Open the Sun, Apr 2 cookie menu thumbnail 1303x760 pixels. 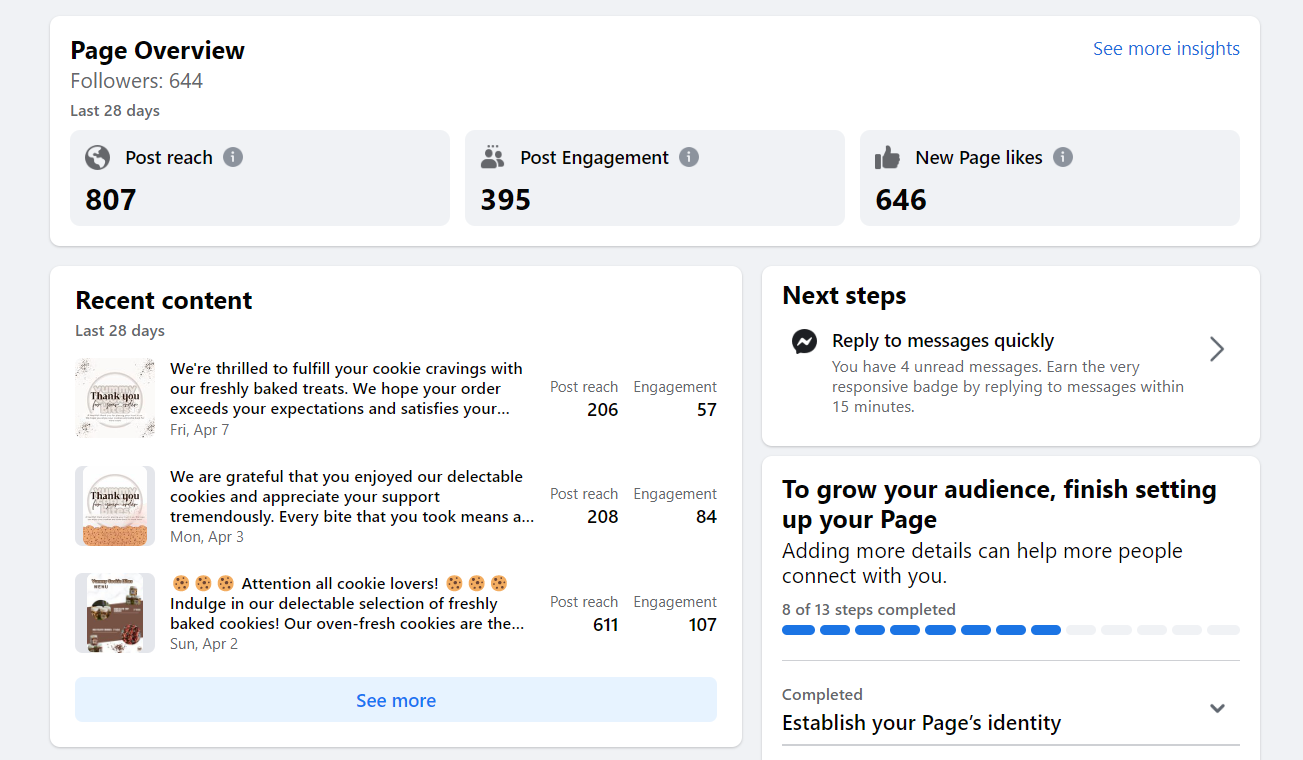click(x=115, y=613)
